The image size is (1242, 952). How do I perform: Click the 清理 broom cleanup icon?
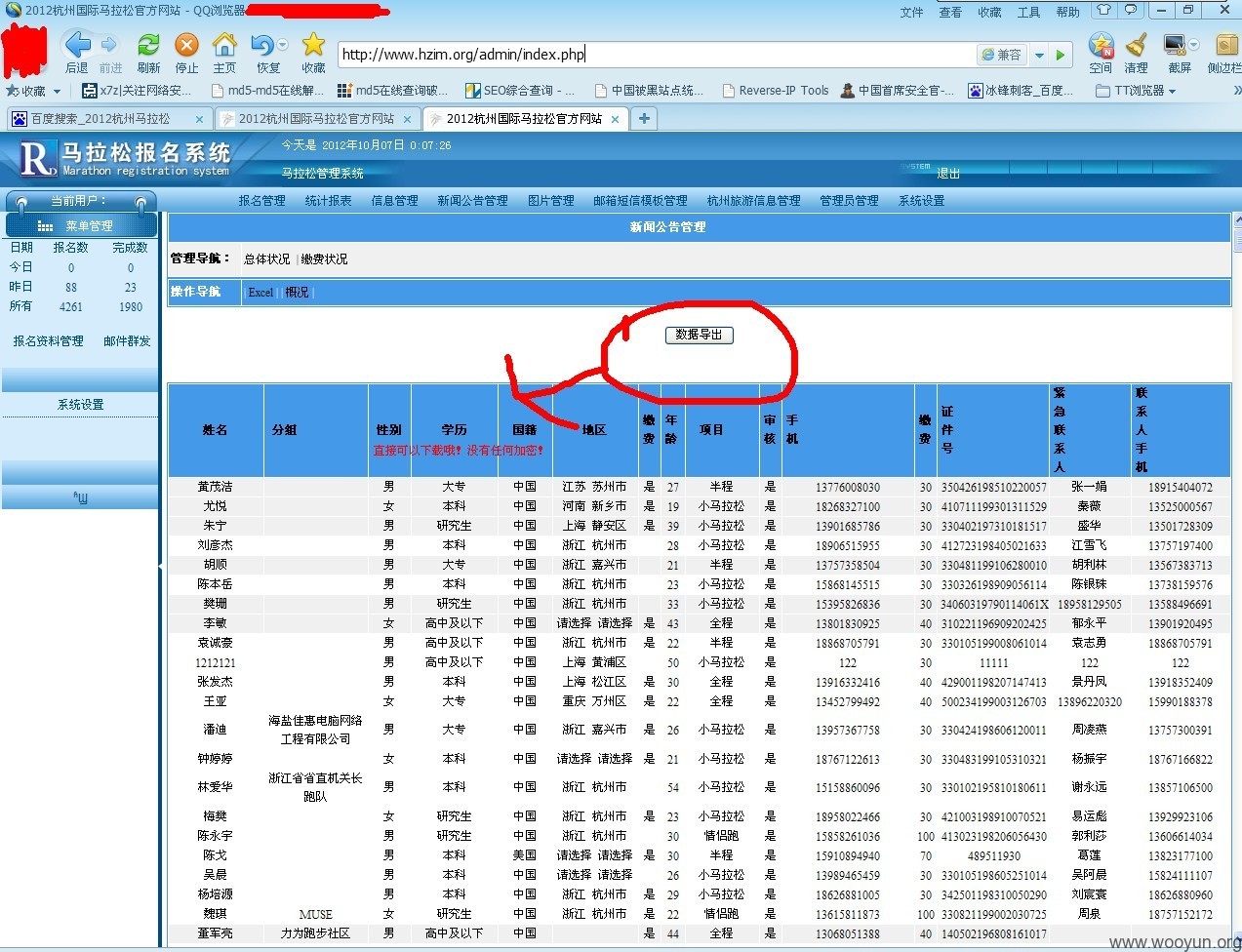pos(1137,45)
